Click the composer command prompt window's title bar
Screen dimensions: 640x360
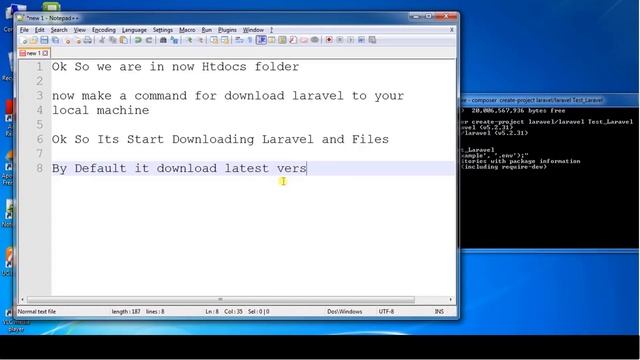[549, 100]
